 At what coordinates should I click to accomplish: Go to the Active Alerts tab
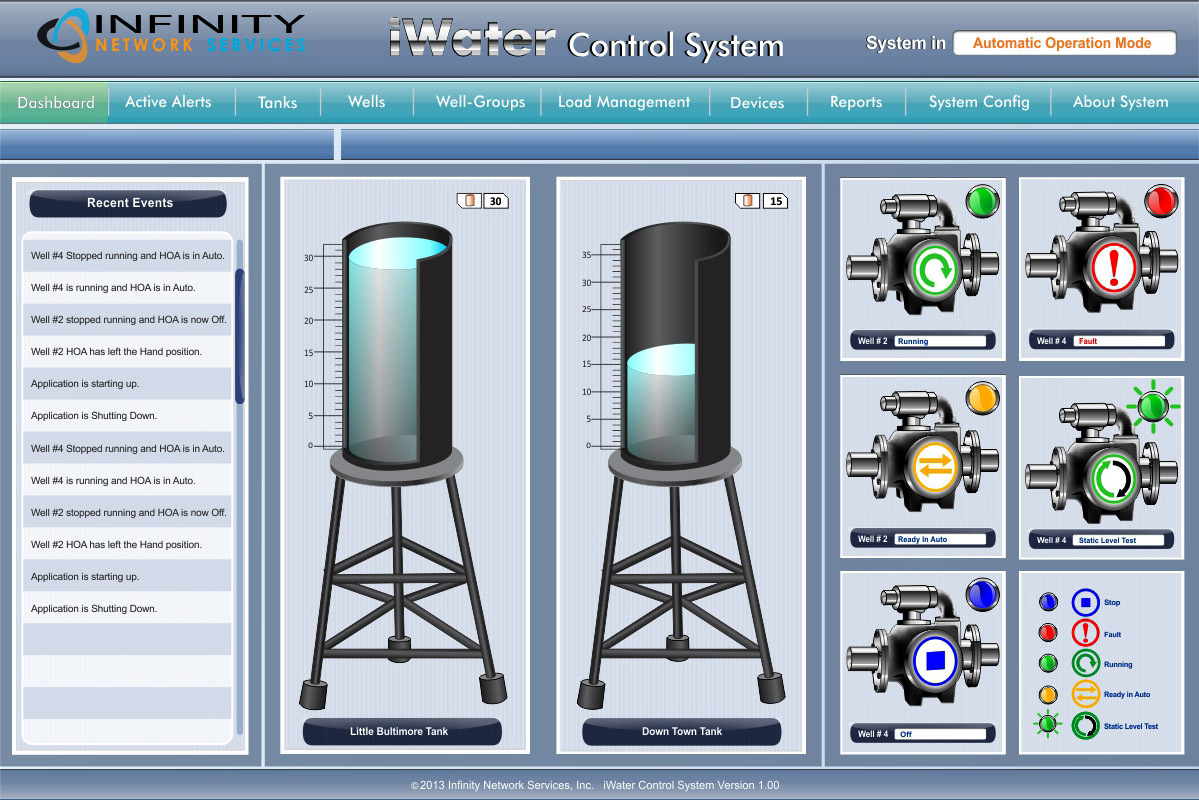[x=168, y=102]
